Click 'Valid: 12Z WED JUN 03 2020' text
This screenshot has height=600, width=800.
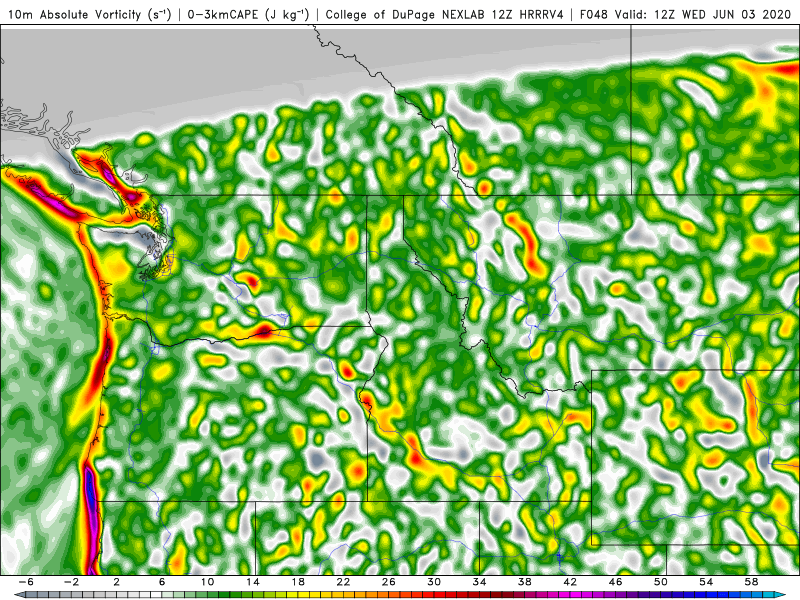tap(703, 14)
